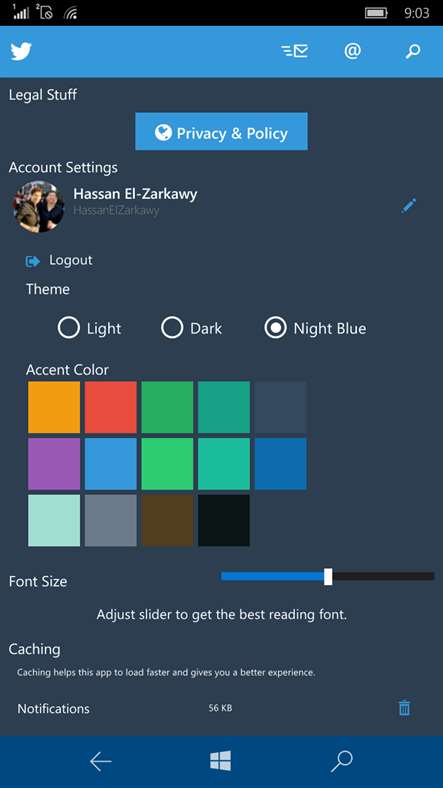Open the direct messages envelope icon

294,51
